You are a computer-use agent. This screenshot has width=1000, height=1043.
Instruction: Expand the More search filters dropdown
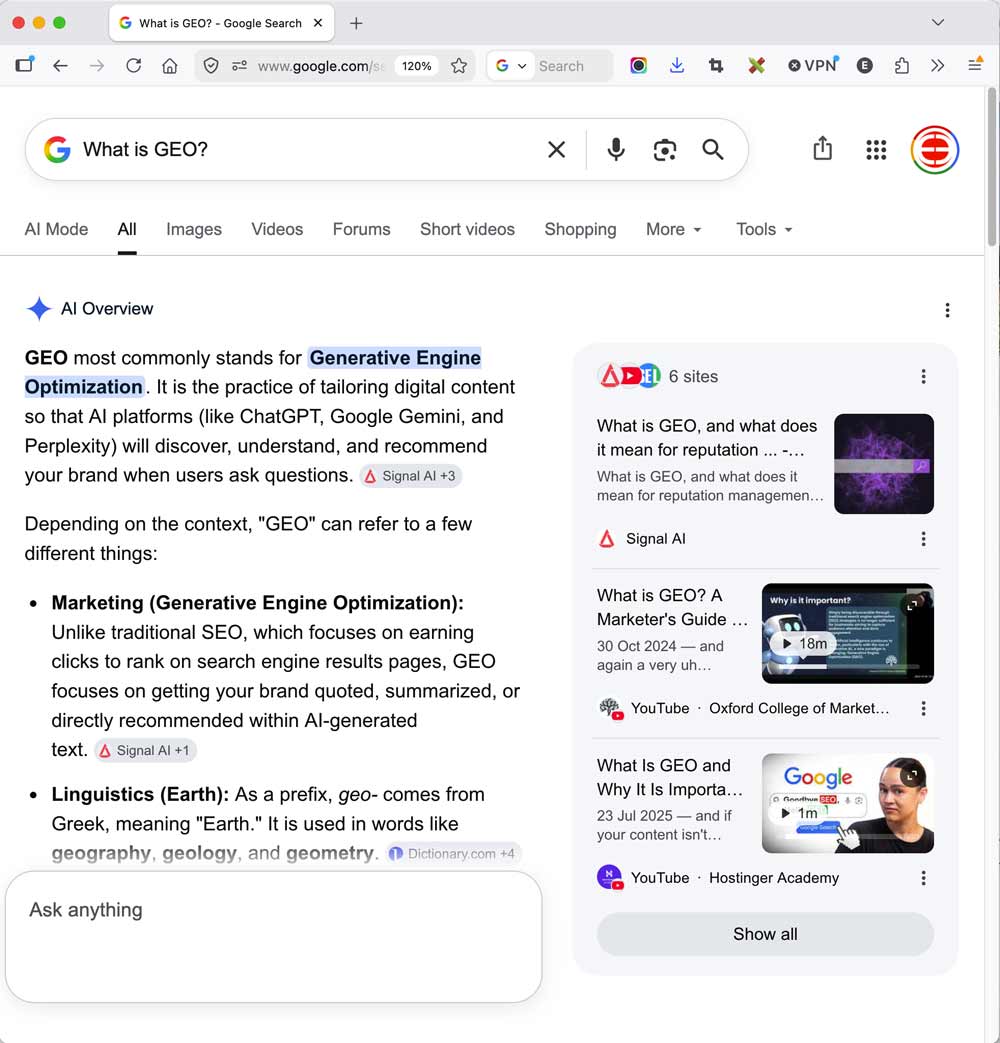(x=674, y=229)
